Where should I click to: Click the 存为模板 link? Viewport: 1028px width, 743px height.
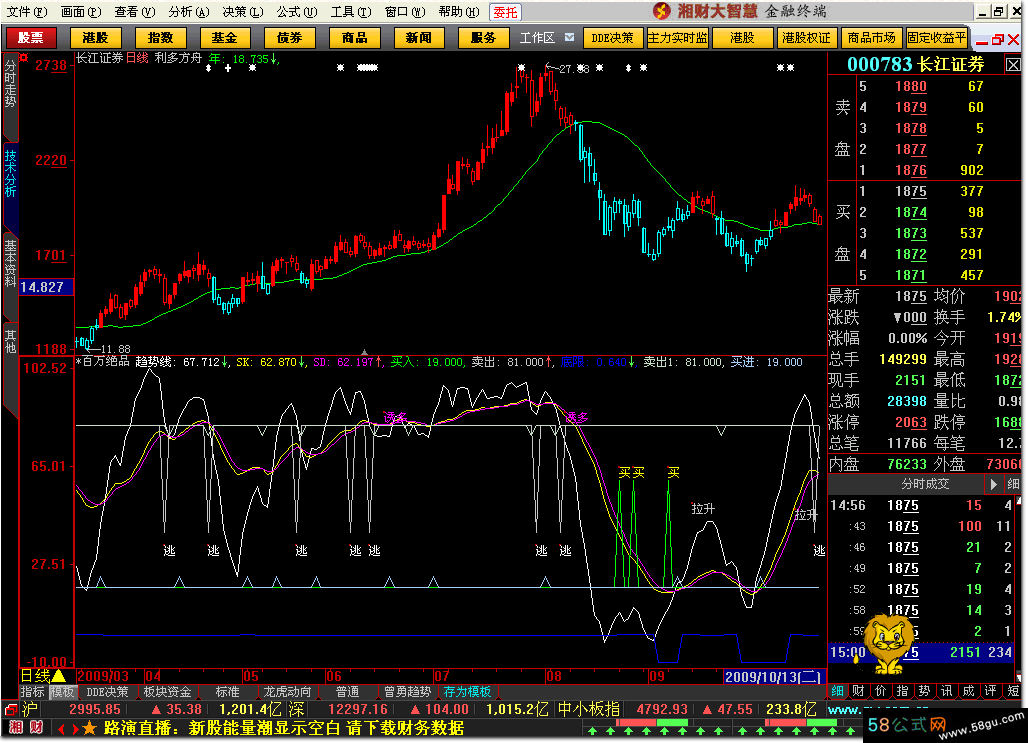[x=467, y=692]
